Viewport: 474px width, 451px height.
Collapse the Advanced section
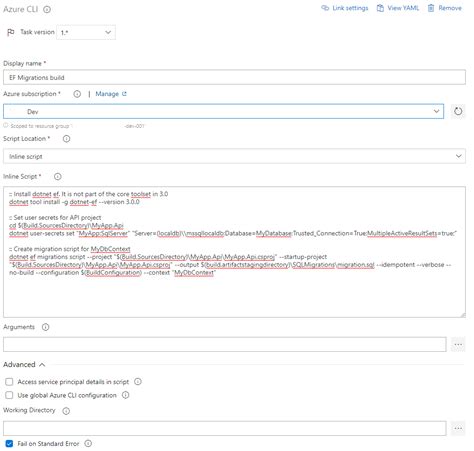tap(24, 365)
